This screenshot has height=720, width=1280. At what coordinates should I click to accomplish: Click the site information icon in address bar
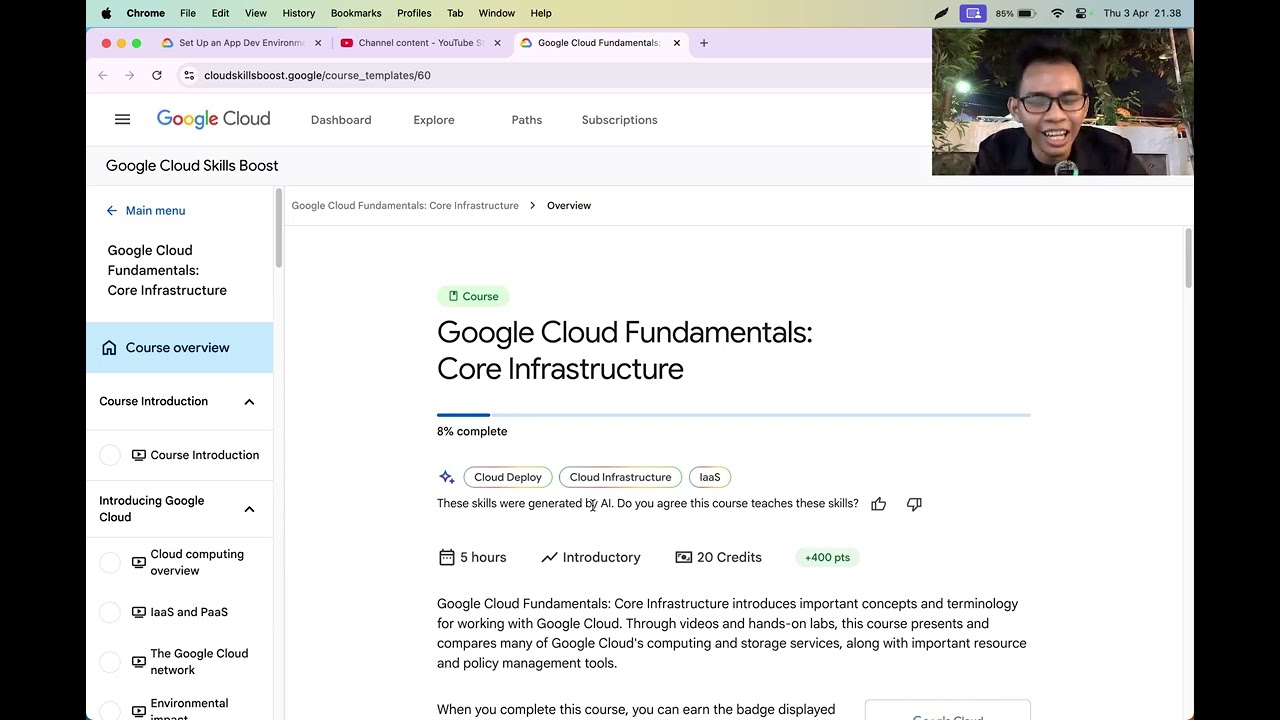[x=189, y=75]
